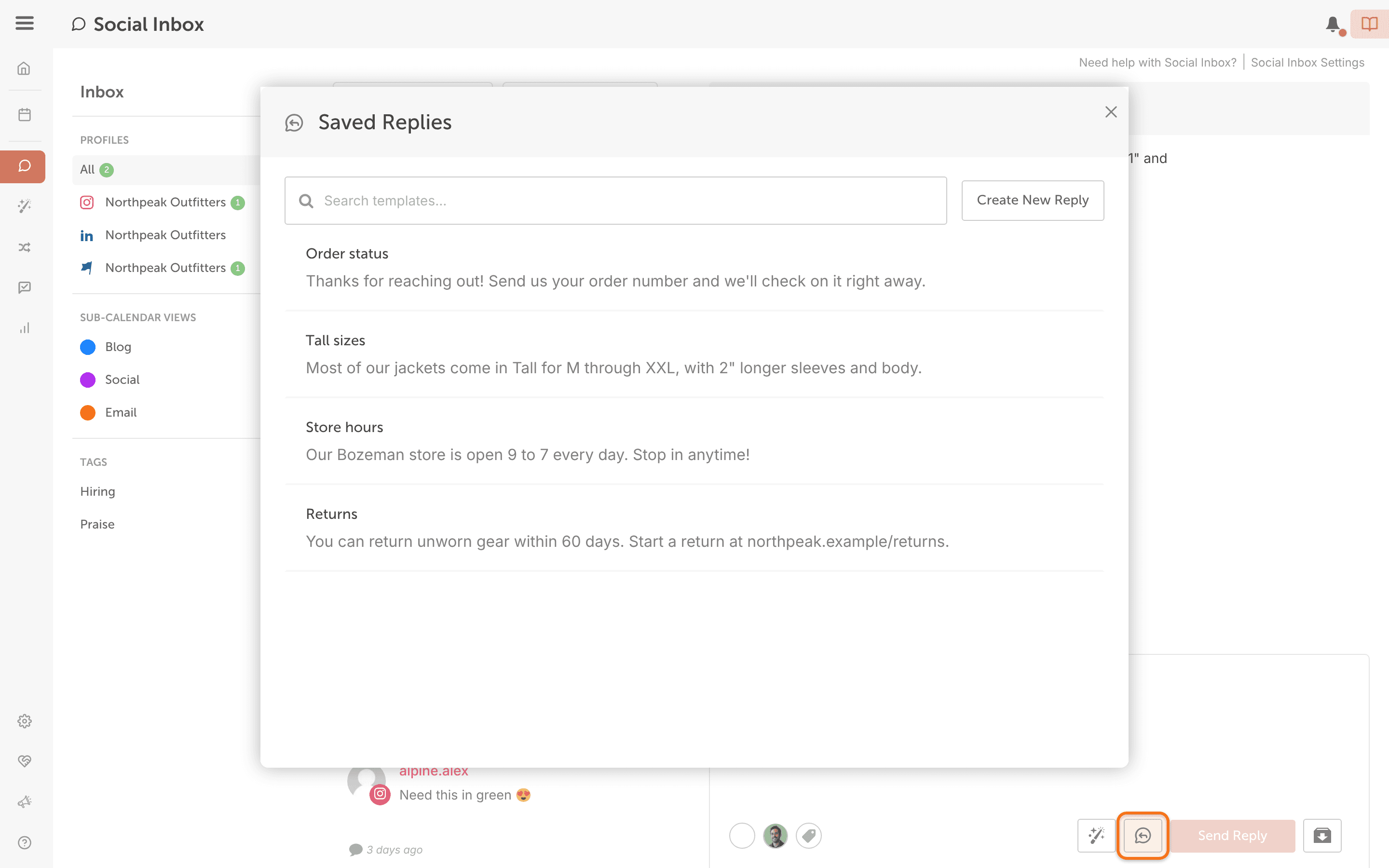This screenshot has width=1389, height=868.
Task: Select the Tall sizes saved reply
Action: click(694, 354)
